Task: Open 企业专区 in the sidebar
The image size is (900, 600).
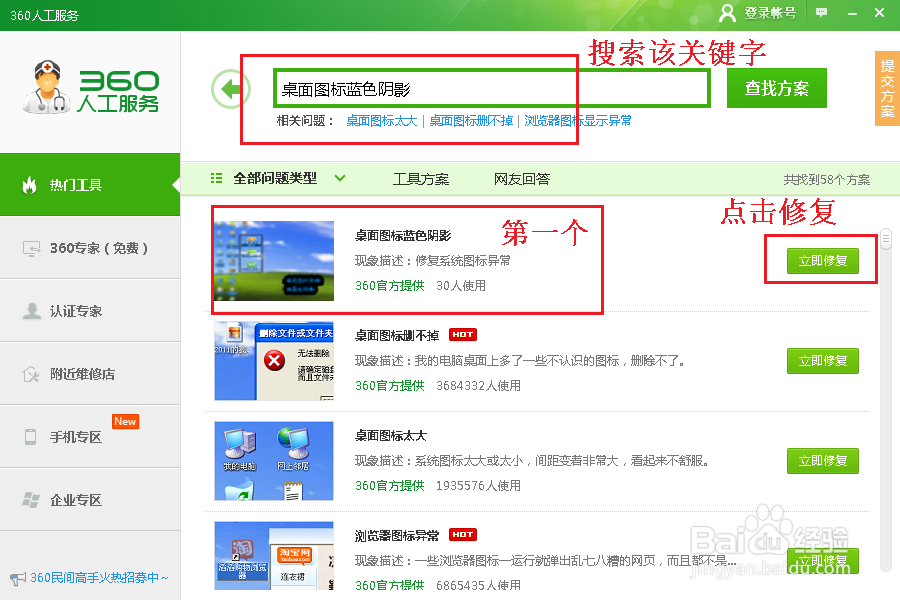Action: tap(90, 500)
